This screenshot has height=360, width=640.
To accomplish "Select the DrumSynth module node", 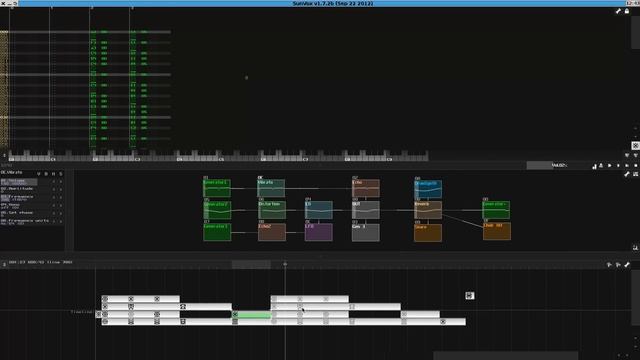I will pos(428,189).
